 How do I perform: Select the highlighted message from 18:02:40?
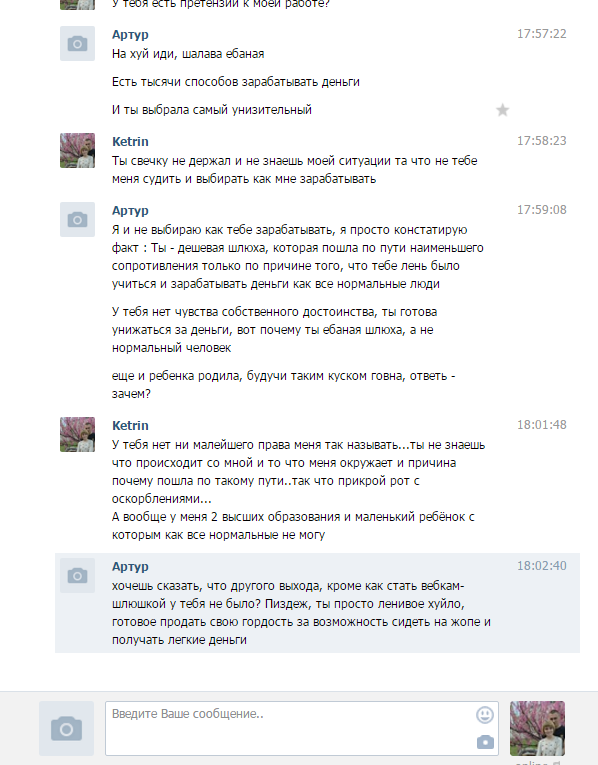pyautogui.click(x=317, y=603)
